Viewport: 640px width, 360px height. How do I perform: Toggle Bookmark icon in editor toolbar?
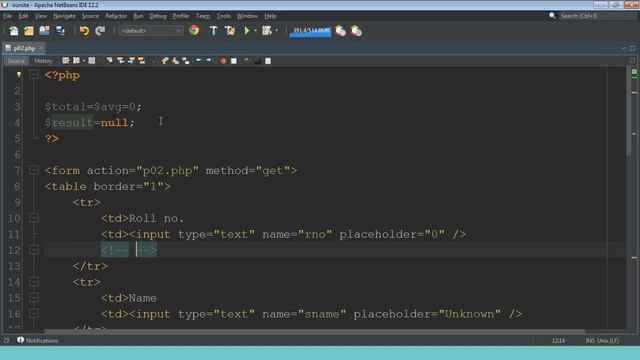[186, 61]
